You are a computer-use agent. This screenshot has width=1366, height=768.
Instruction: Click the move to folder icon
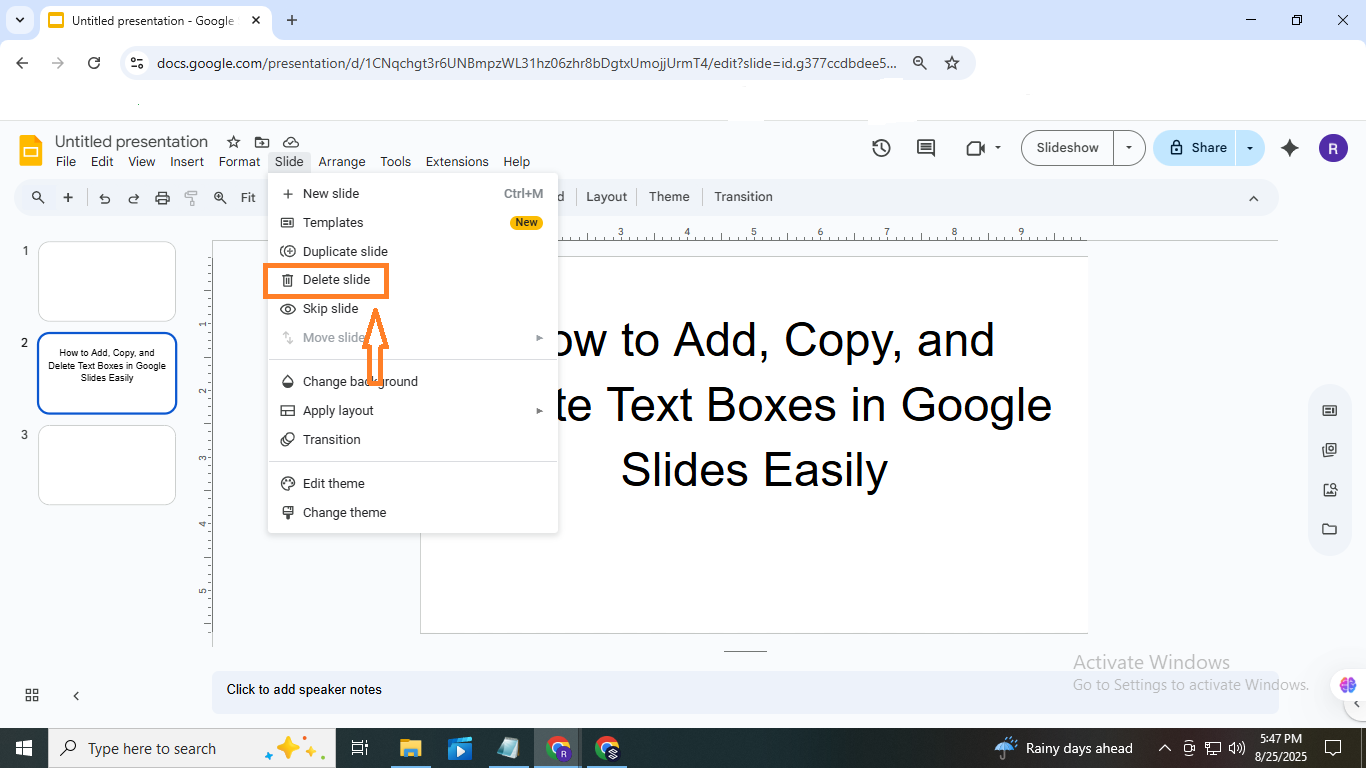(x=261, y=142)
